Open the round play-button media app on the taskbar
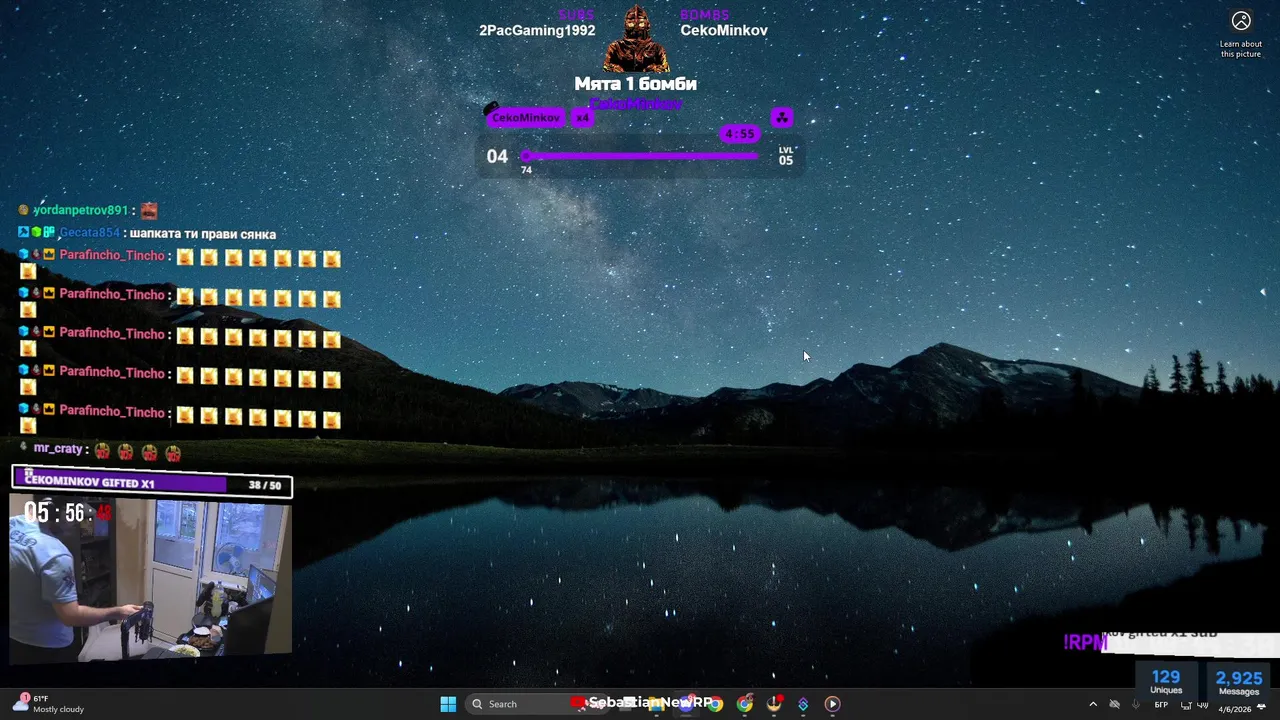Viewport: 1280px width, 720px height. point(832,704)
